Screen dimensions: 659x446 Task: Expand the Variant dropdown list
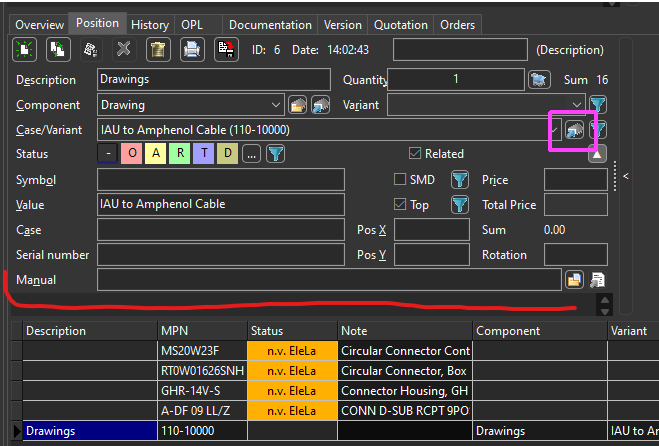pos(577,104)
